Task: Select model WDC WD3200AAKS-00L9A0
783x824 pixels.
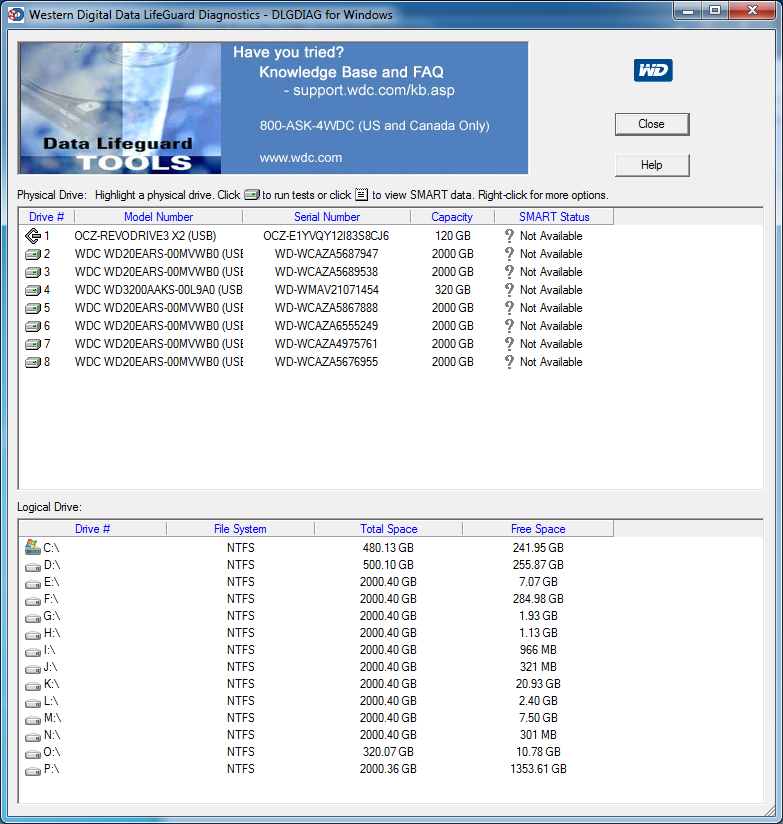Action: [159, 290]
